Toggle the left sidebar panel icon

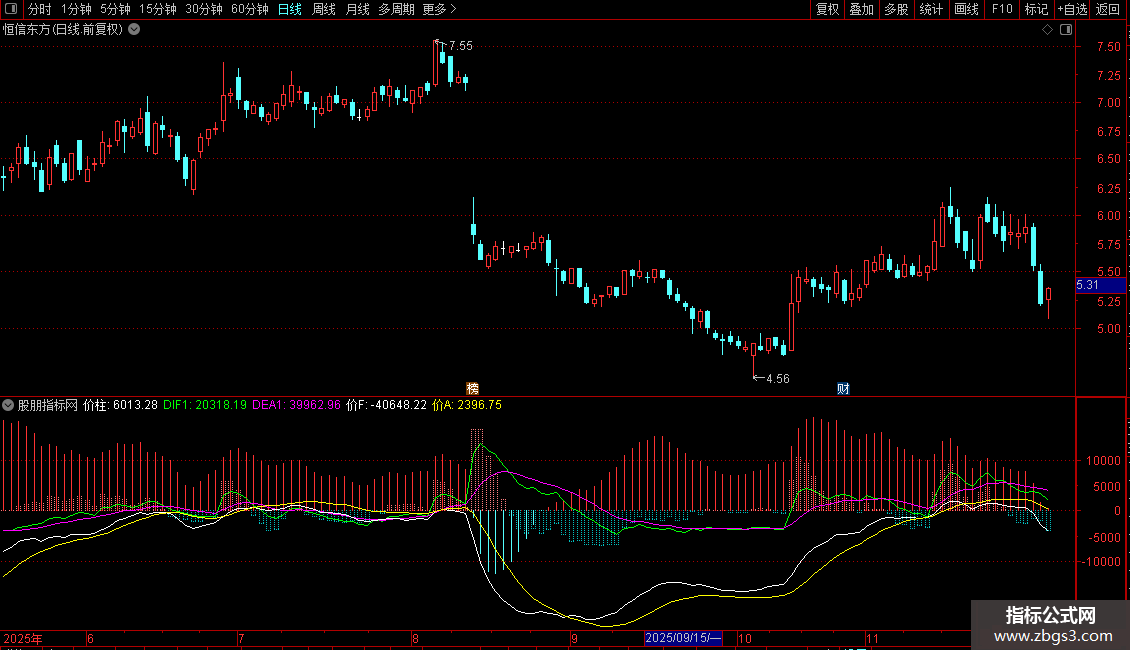pyautogui.click(x=13, y=9)
